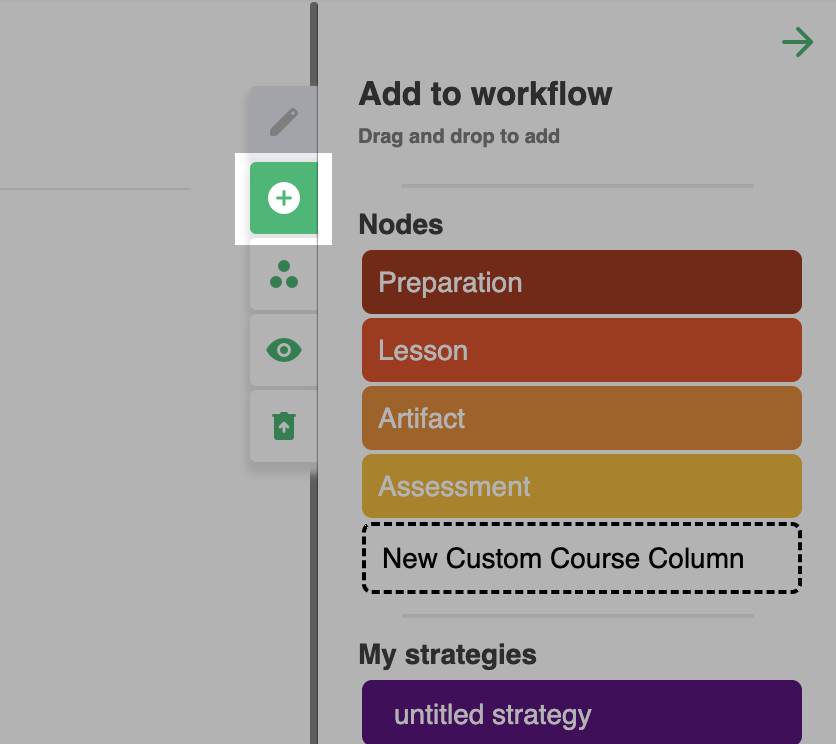Click the My strategies section heading

447,654
